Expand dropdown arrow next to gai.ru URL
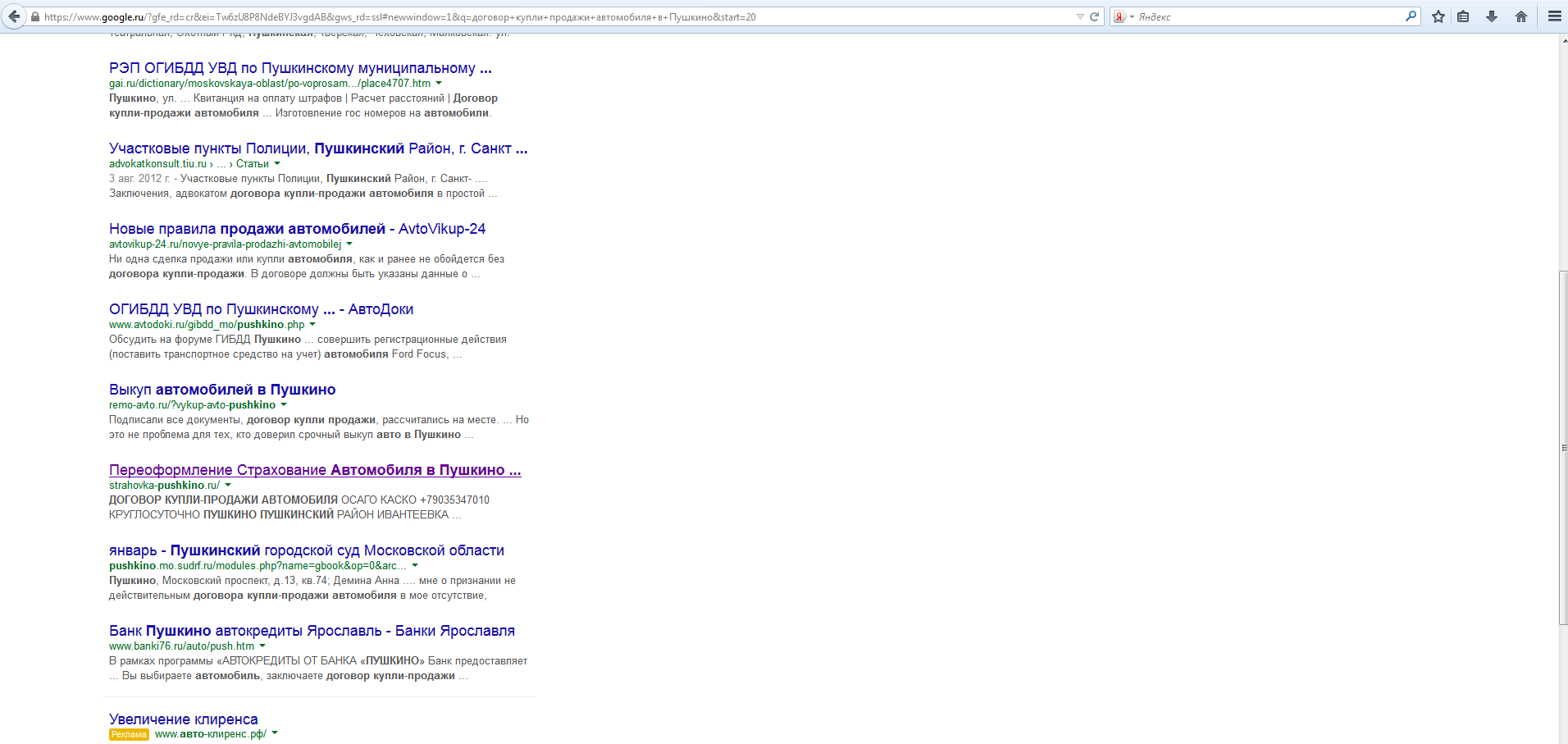Viewport: 1568px width, 744px height. (439, 84)
